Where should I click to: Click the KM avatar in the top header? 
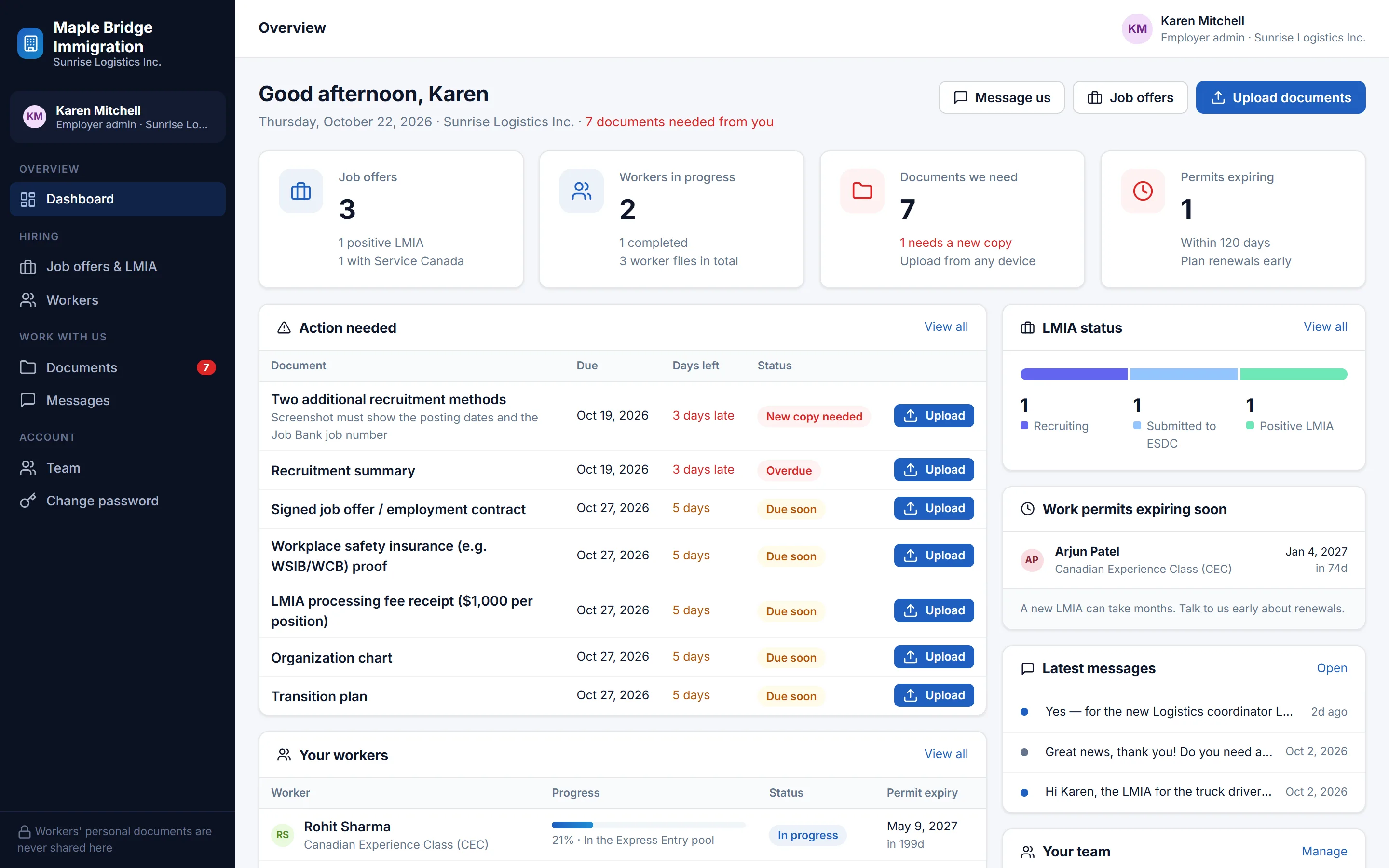(x=1137, y=29)
